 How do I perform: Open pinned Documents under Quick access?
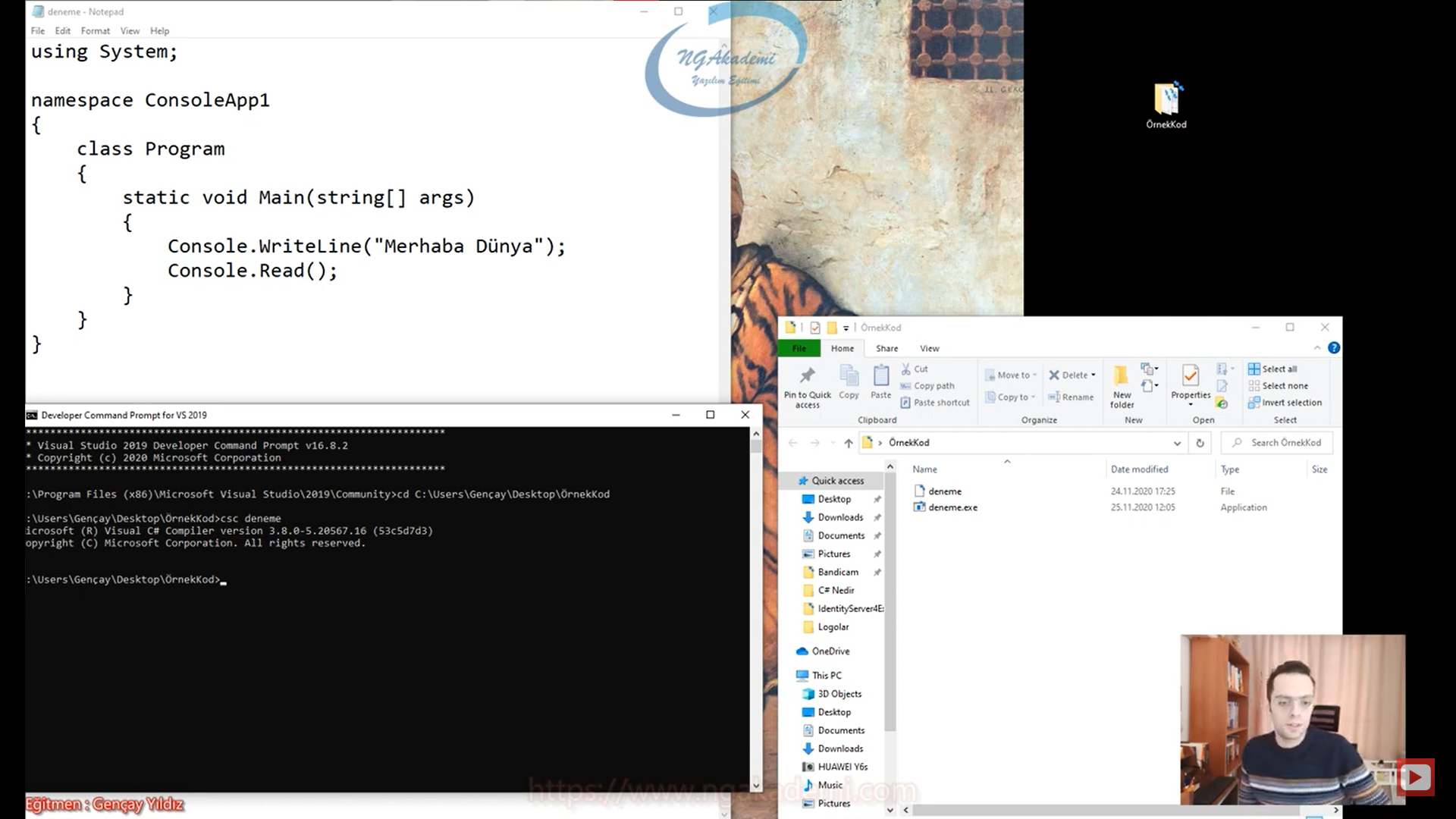pos(841,535)
